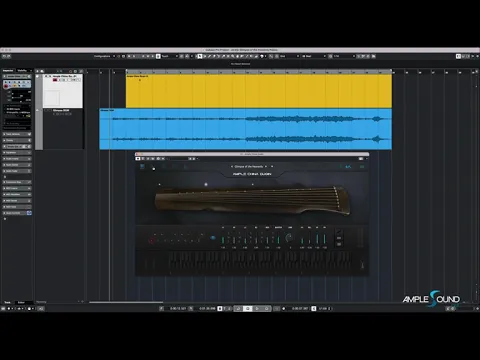The image size is (480, 360).
Task: Switch to the Track tab at bottom
Action: point(7,302)
